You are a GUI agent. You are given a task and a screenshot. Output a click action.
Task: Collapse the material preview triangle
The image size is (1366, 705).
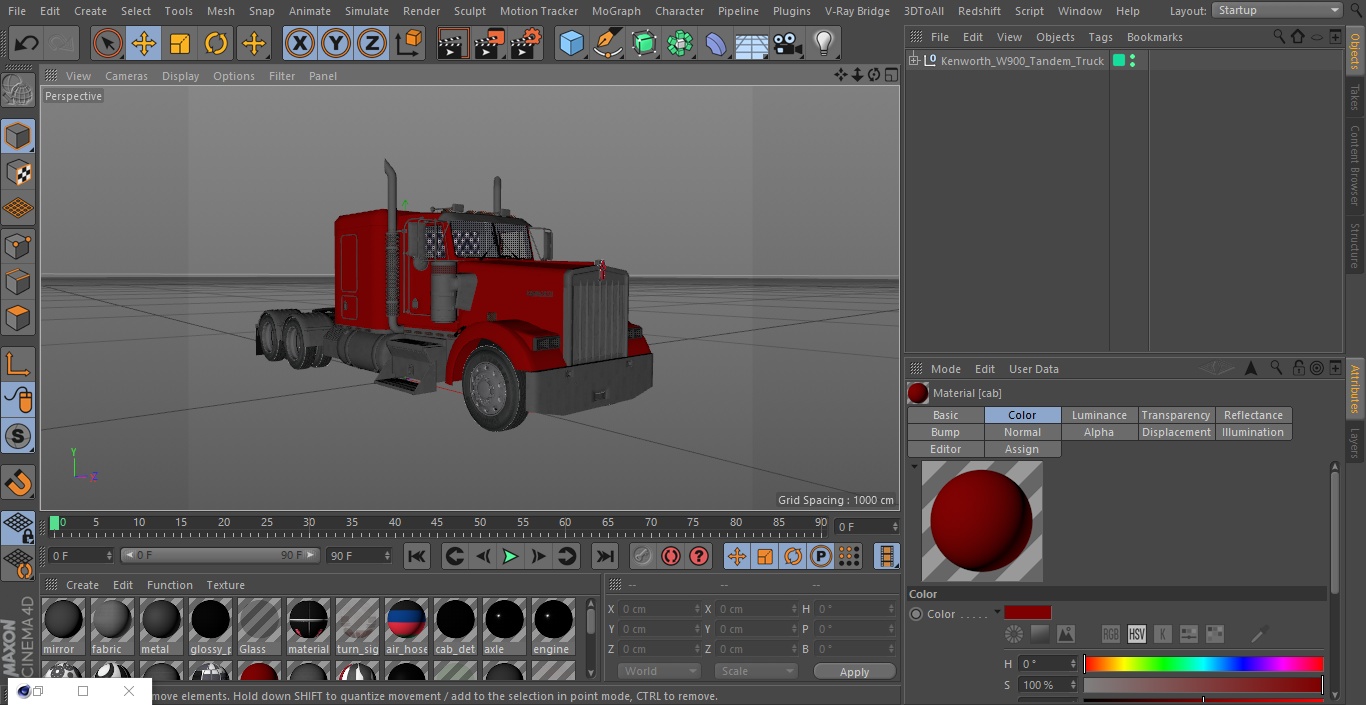pos(914,466)
